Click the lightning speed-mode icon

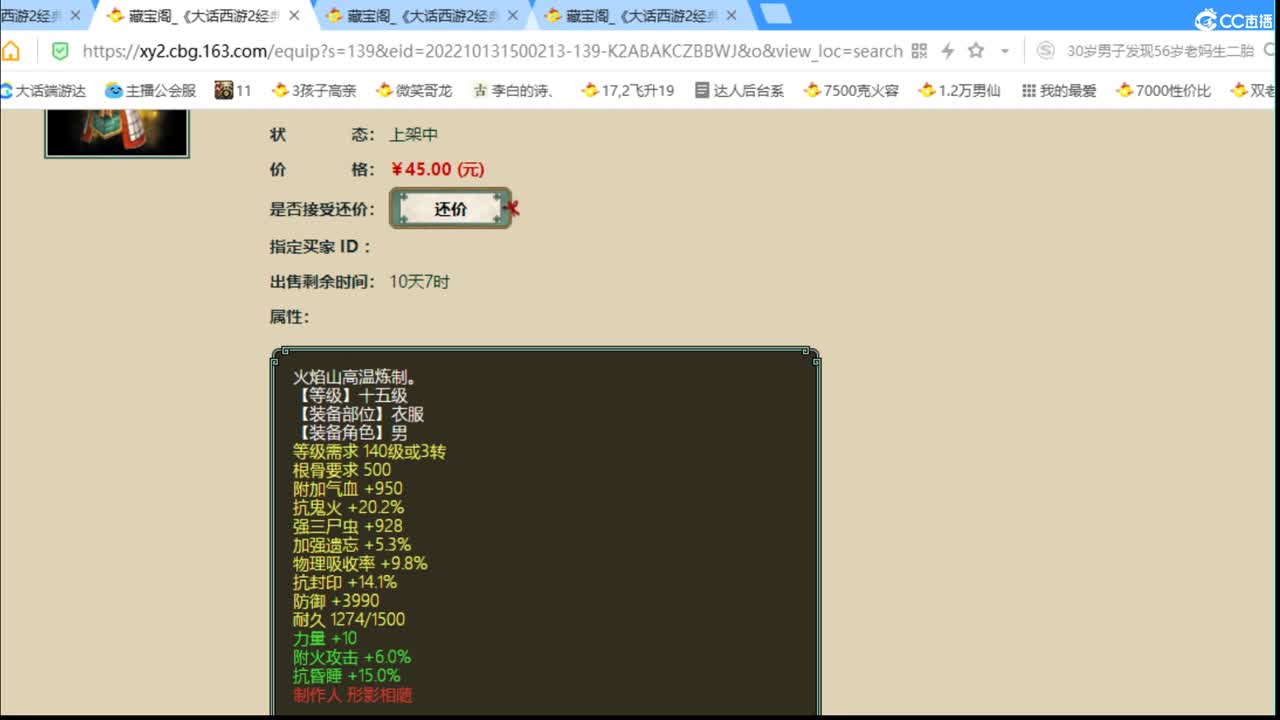pos(948,51)
